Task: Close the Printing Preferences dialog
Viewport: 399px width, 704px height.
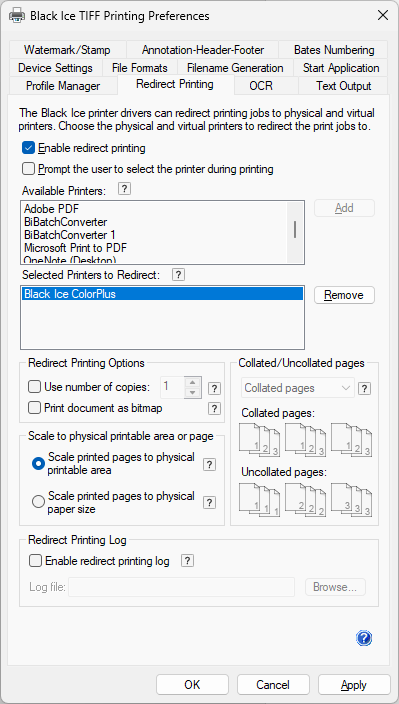Action: 383,15
